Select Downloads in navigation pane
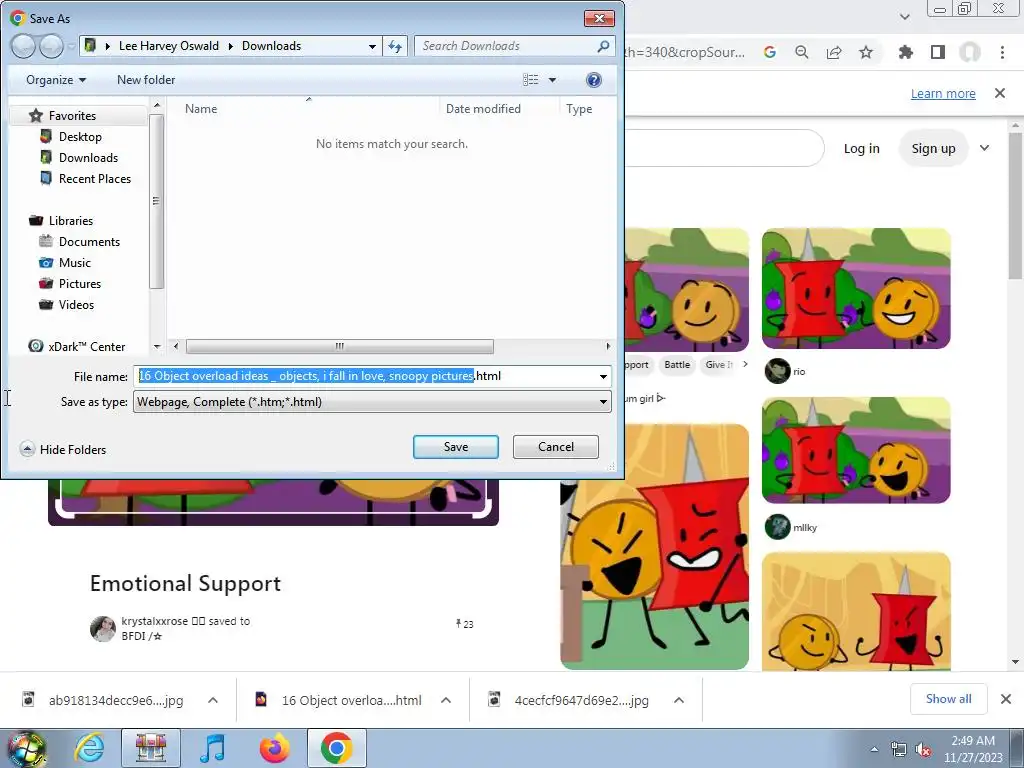Viewport: 1024px width, 768px height. click(88, 157)
